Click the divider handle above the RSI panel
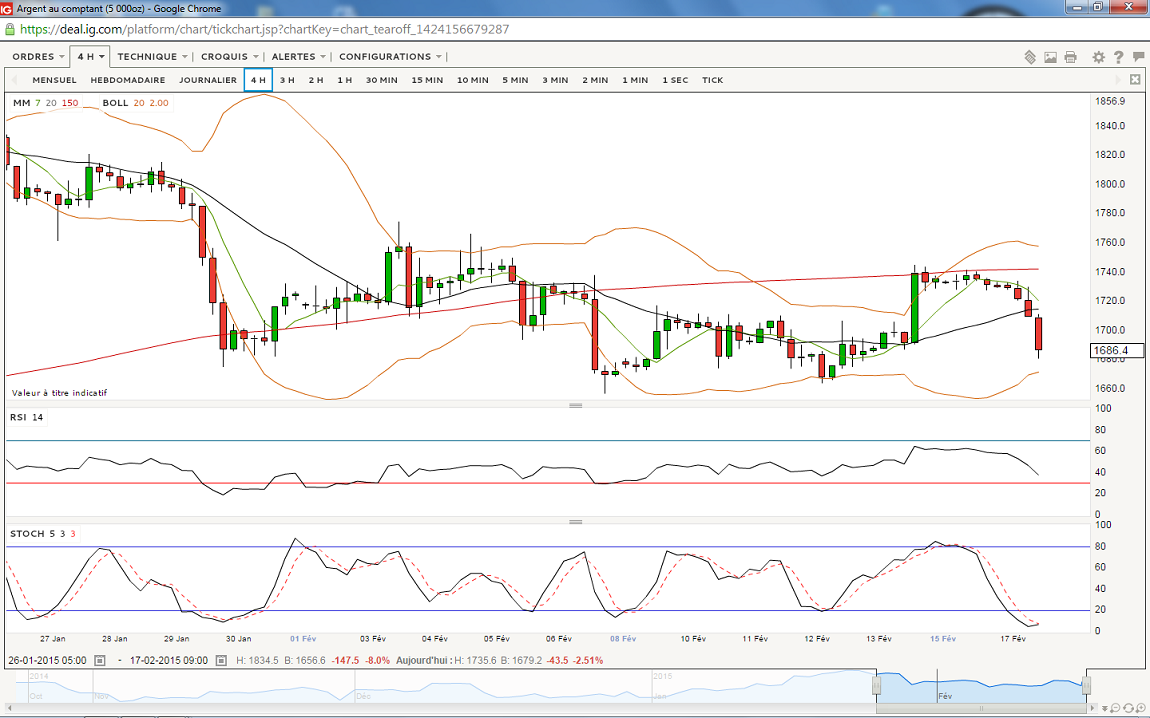 576,405
